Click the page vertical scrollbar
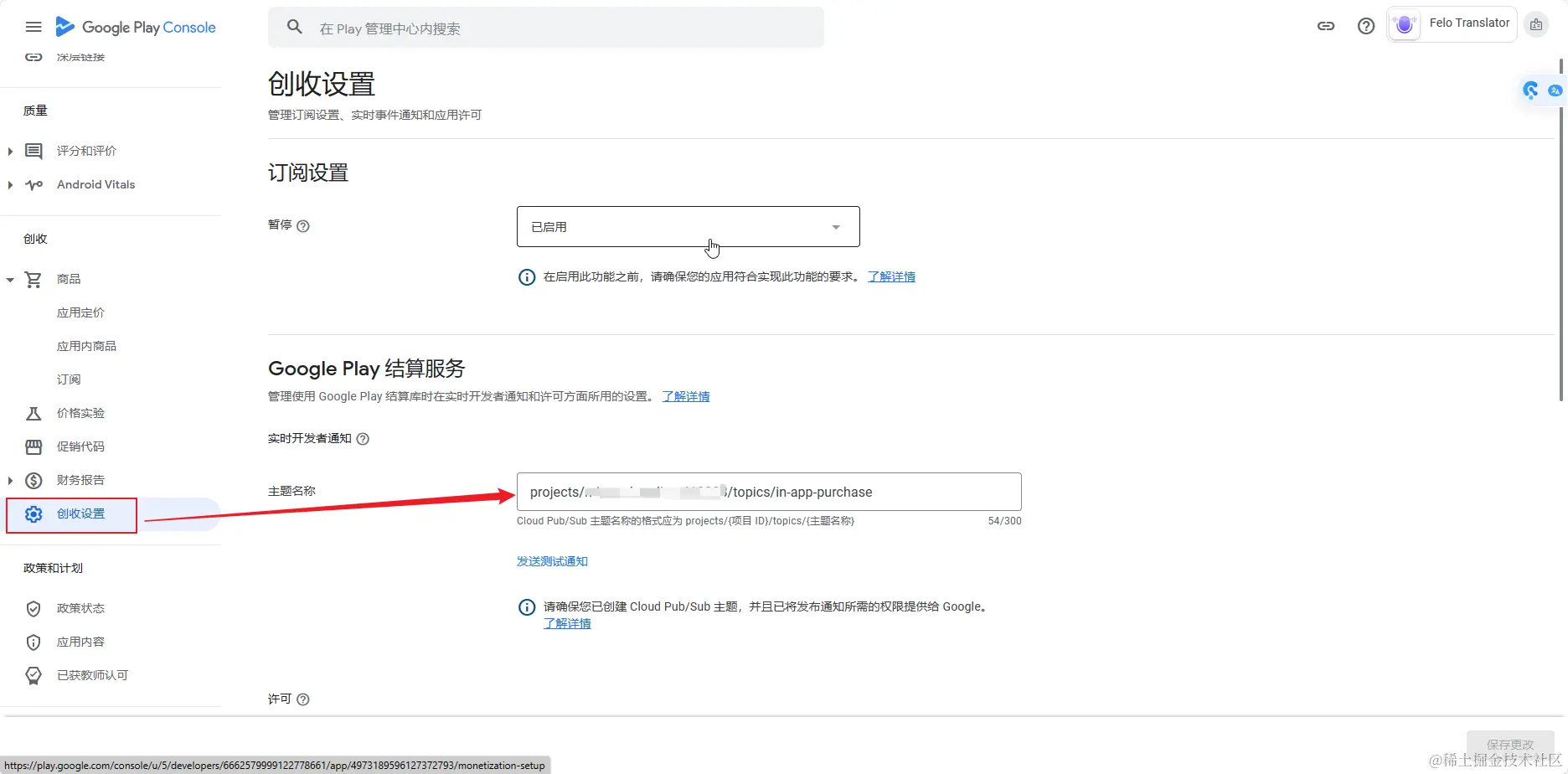 tap(1561, 230)
